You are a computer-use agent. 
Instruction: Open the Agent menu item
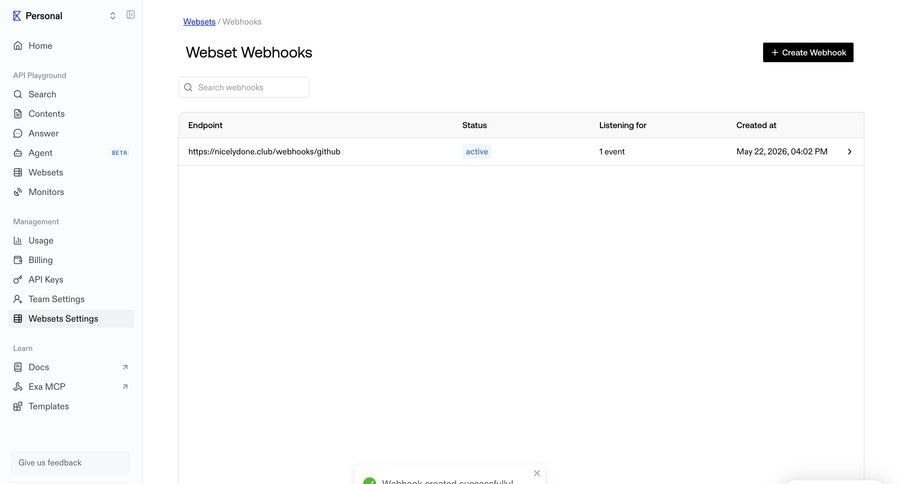tap(70, 153)
